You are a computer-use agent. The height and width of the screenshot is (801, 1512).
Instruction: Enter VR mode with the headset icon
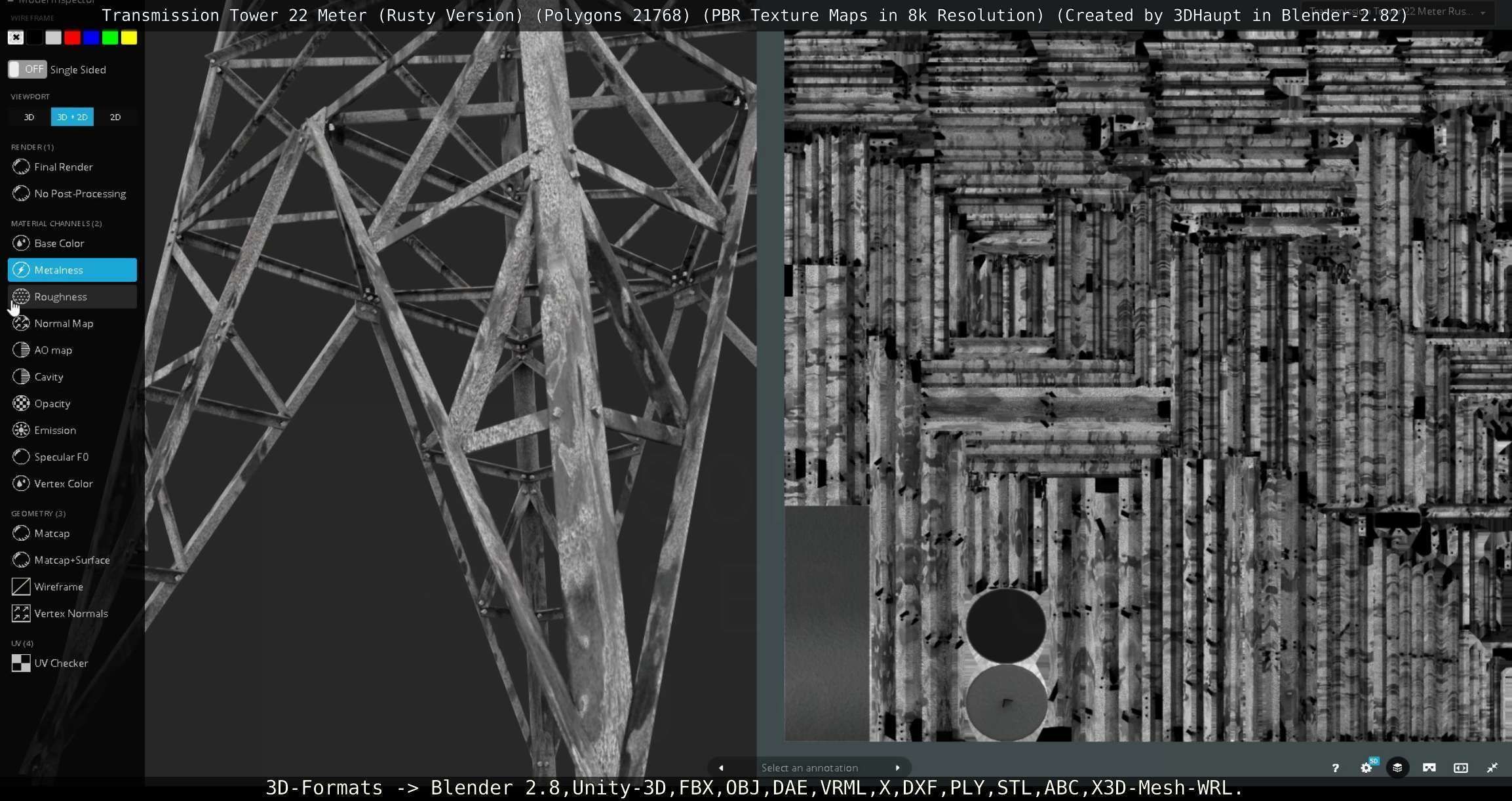1429,768
